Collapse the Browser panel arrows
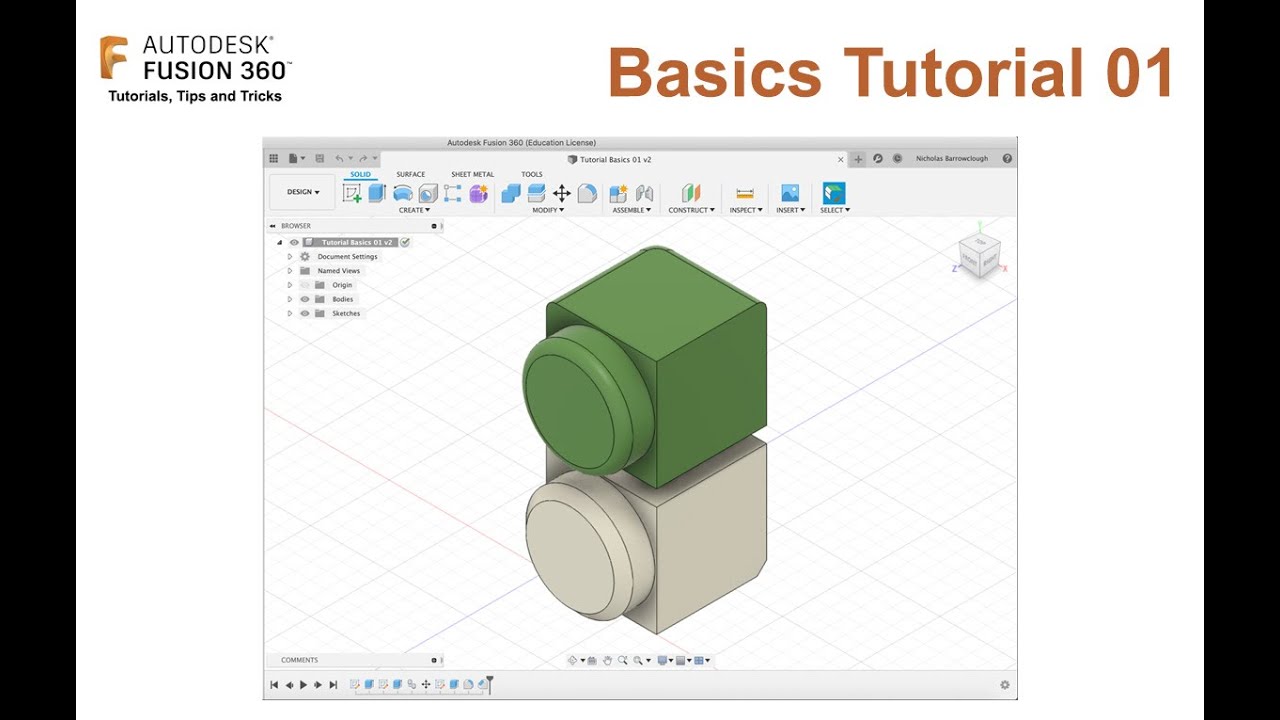 (x=273, y=226)
